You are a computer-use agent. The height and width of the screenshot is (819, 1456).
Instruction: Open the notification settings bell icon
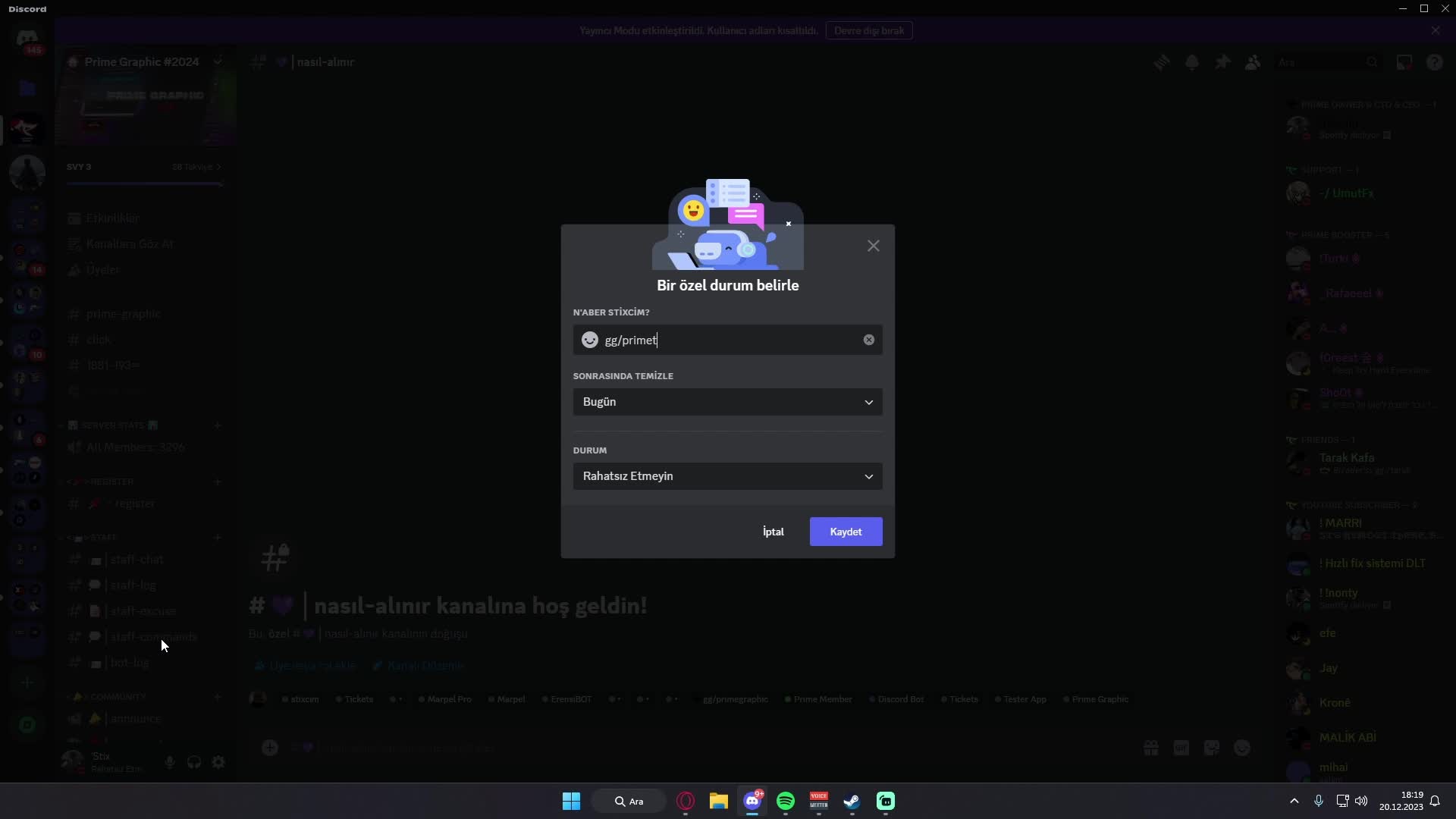pos(1192,62)
